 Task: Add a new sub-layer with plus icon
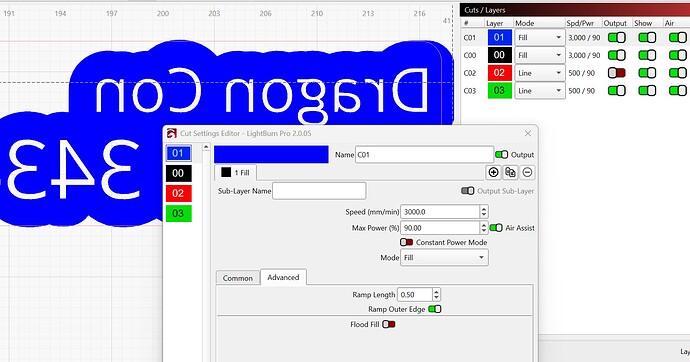coord(493,172)
